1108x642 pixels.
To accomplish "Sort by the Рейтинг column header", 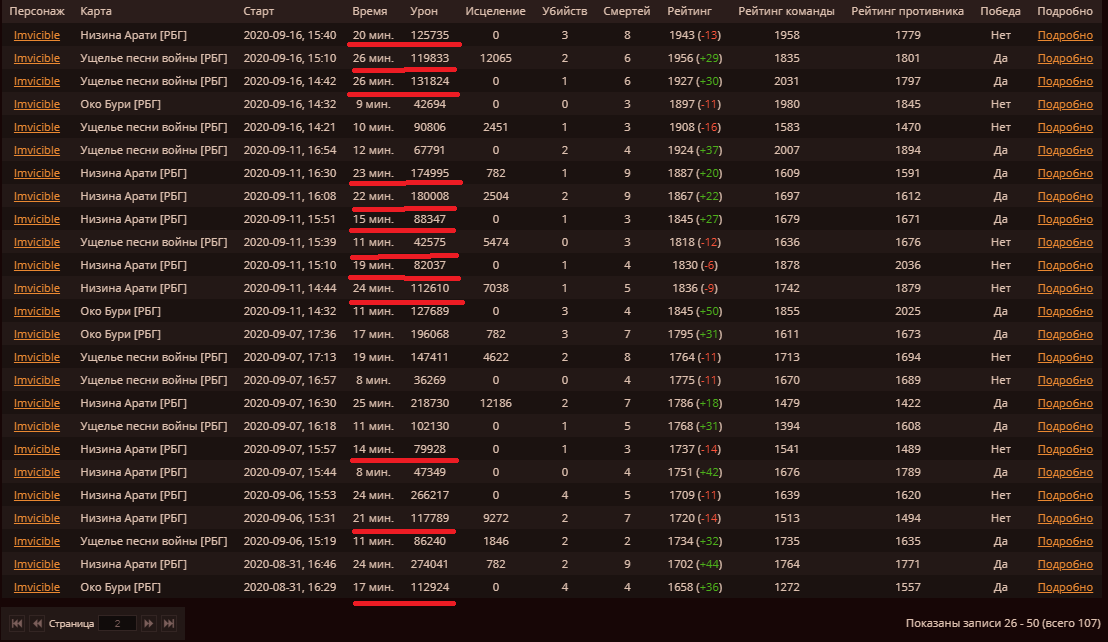I will click(x=689, y=11).
